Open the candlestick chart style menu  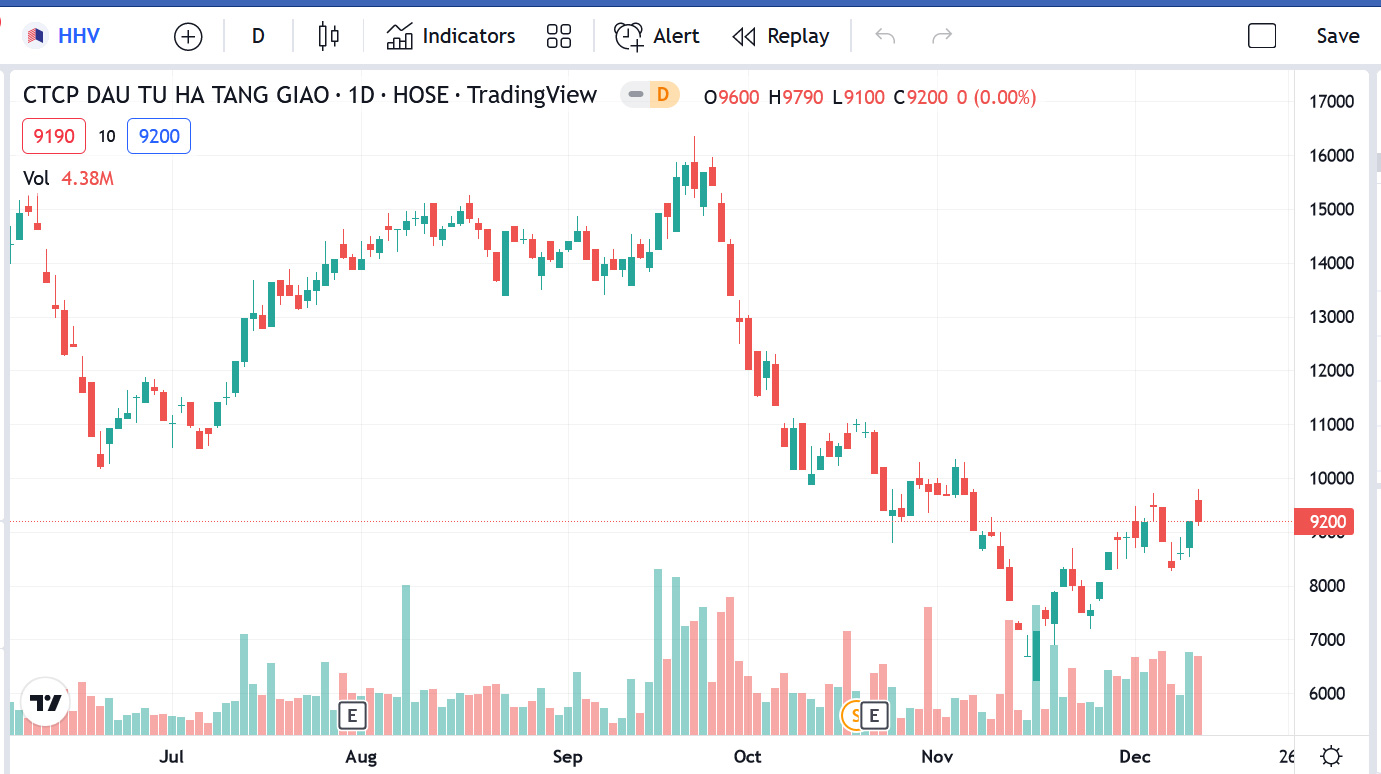(x=328, y=37)
